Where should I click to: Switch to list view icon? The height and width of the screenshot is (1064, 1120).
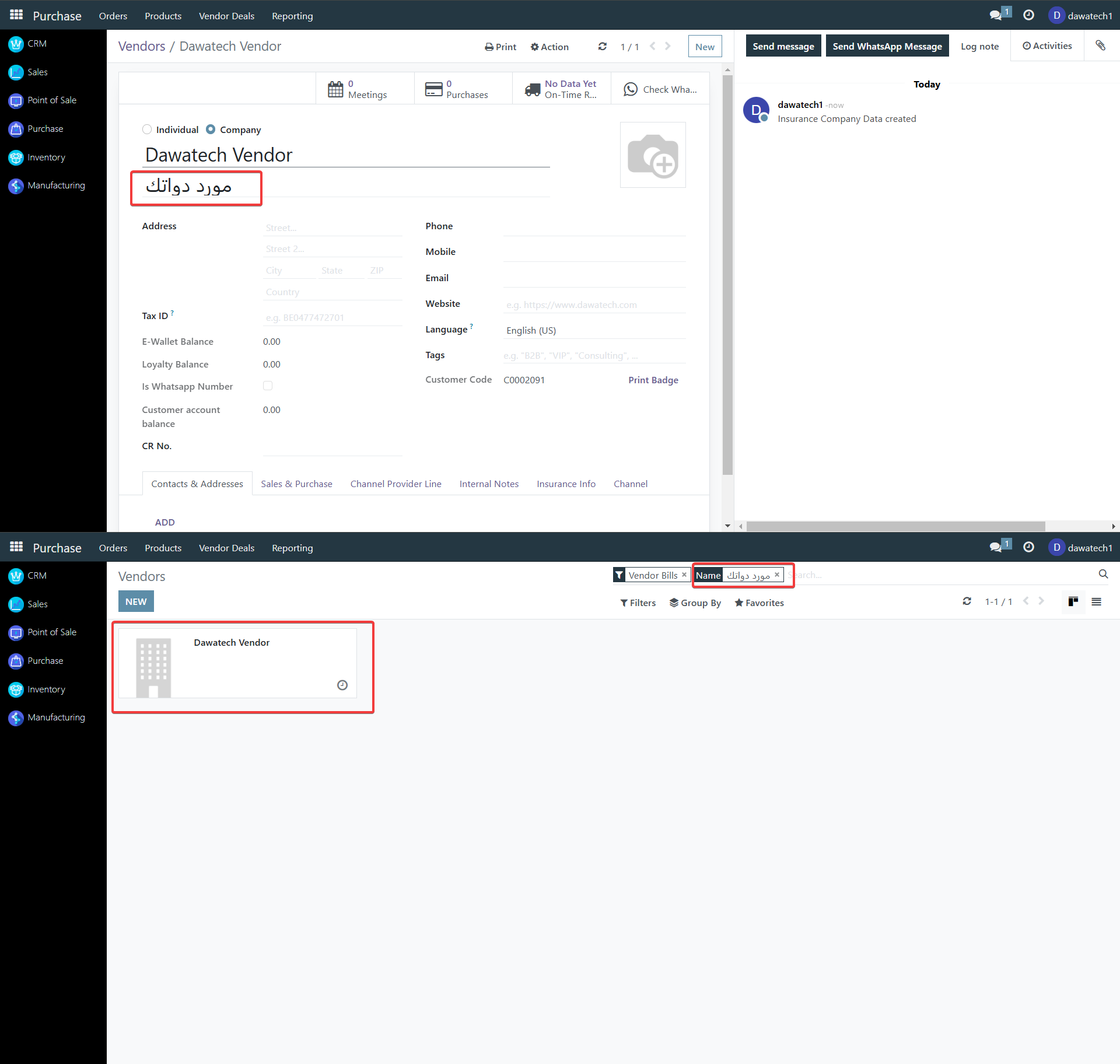tap(1096, 602)
